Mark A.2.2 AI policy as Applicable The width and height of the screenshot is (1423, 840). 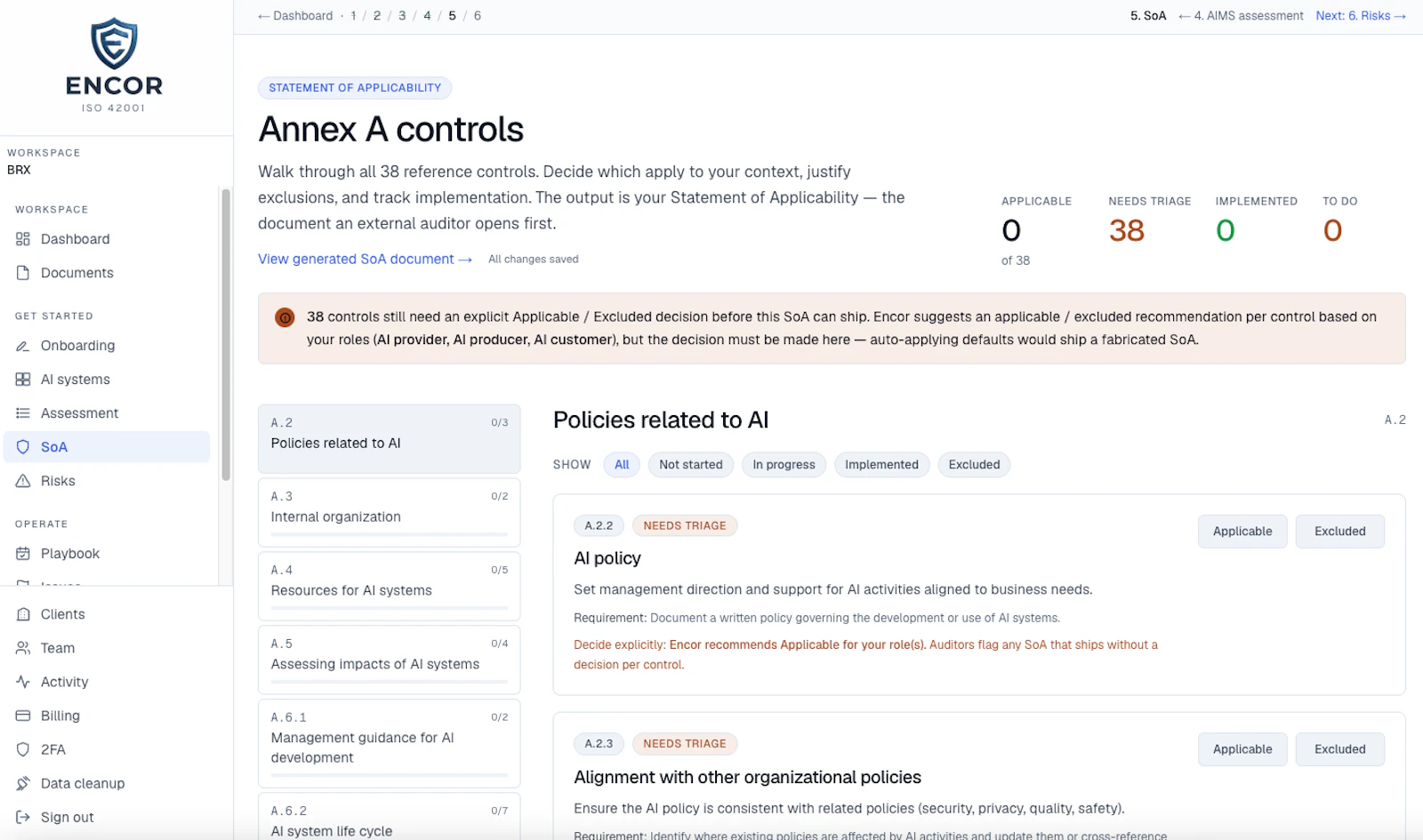tap(1242, 532)
